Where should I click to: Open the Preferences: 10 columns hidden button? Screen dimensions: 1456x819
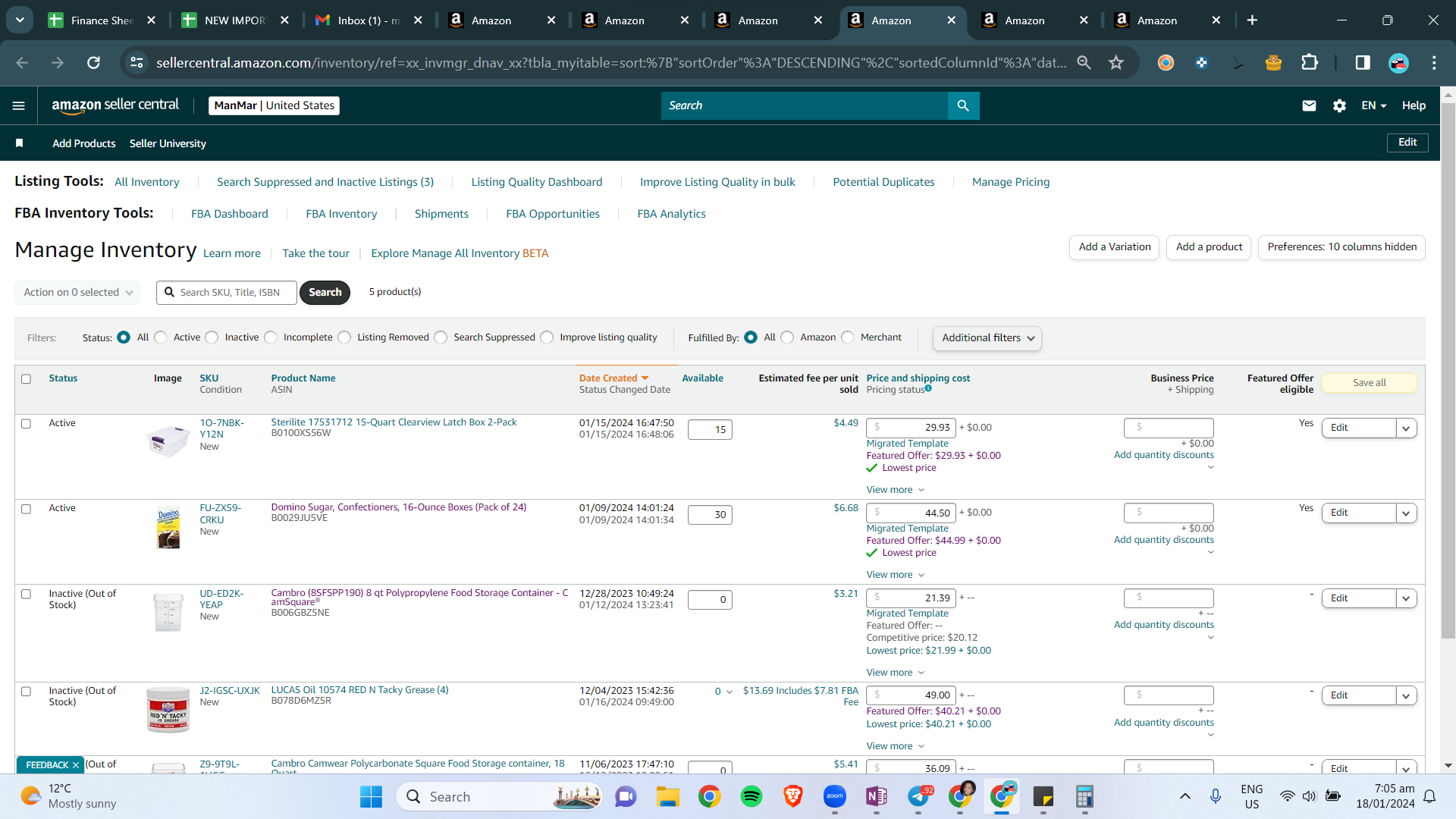click(x=1342, y=247)
